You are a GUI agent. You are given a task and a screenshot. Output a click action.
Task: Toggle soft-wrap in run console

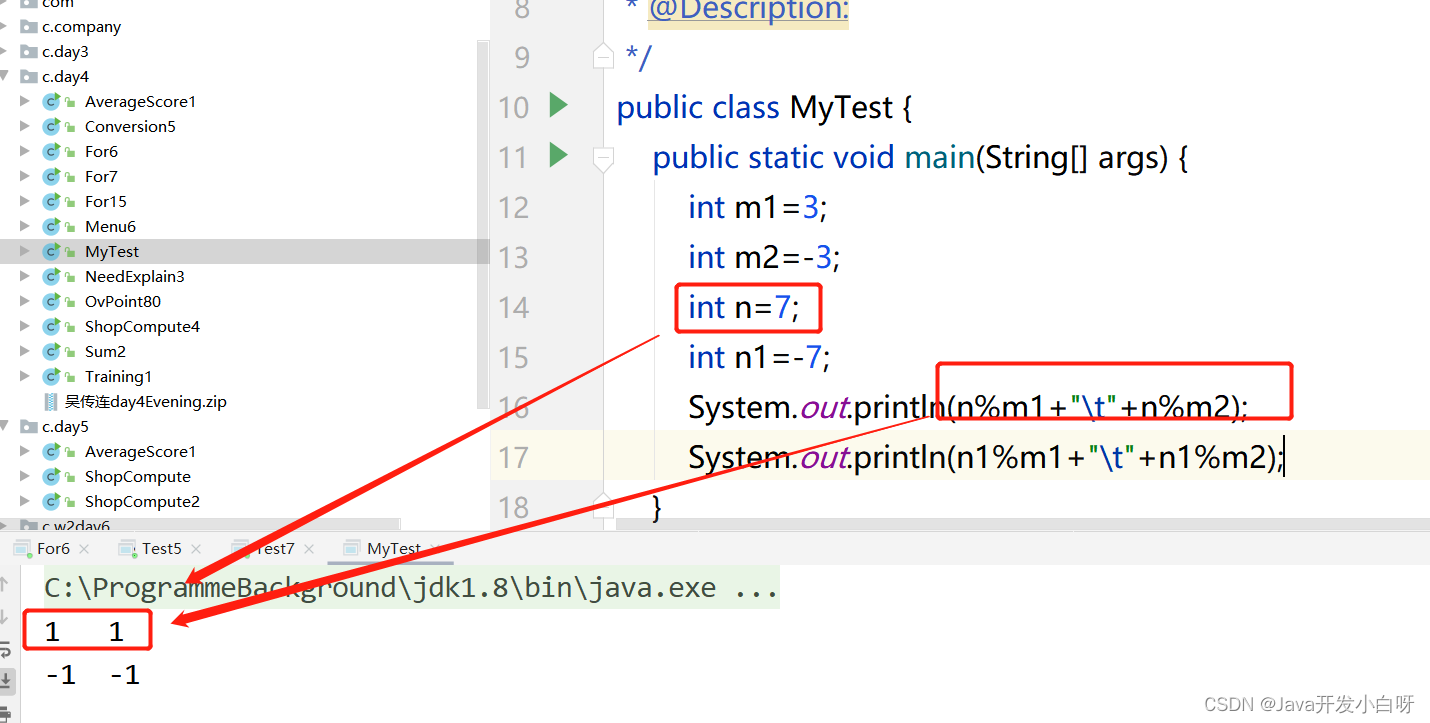pos(6,650)
